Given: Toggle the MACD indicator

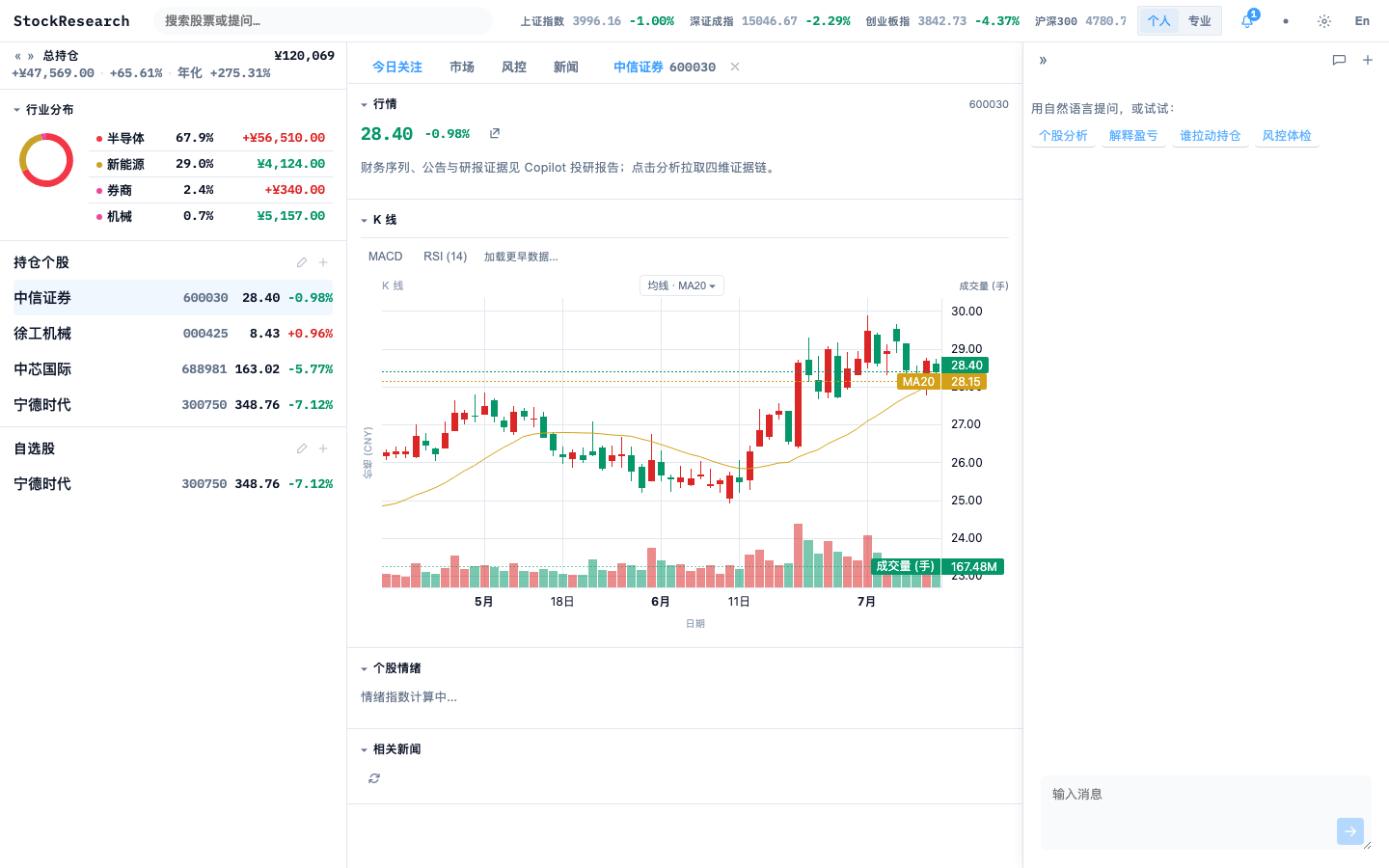Looking at the screenshot, I should click(386, 257).
